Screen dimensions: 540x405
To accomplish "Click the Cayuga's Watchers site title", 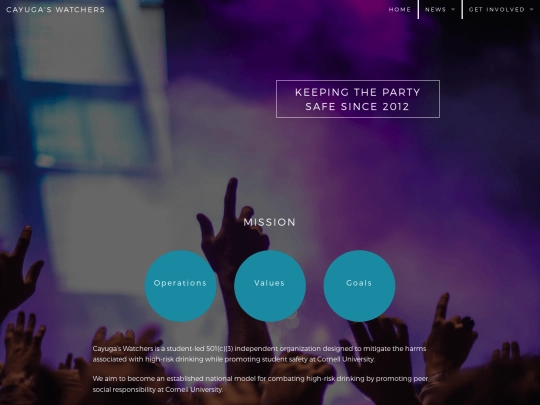I will pyautogui.click(x=55, y=10).
